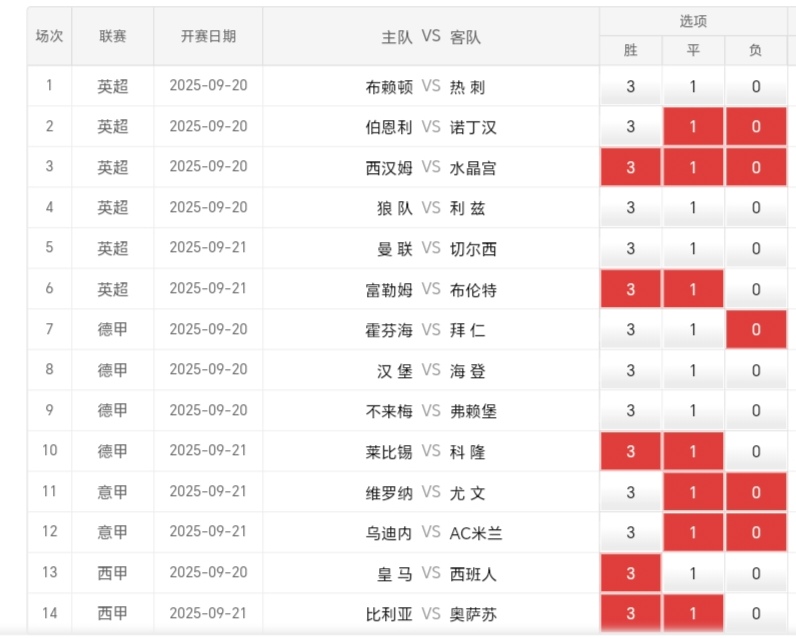
Task: Deselect win (3) for 富勒姆 VS 布伦特
Action: pos(631,289)
